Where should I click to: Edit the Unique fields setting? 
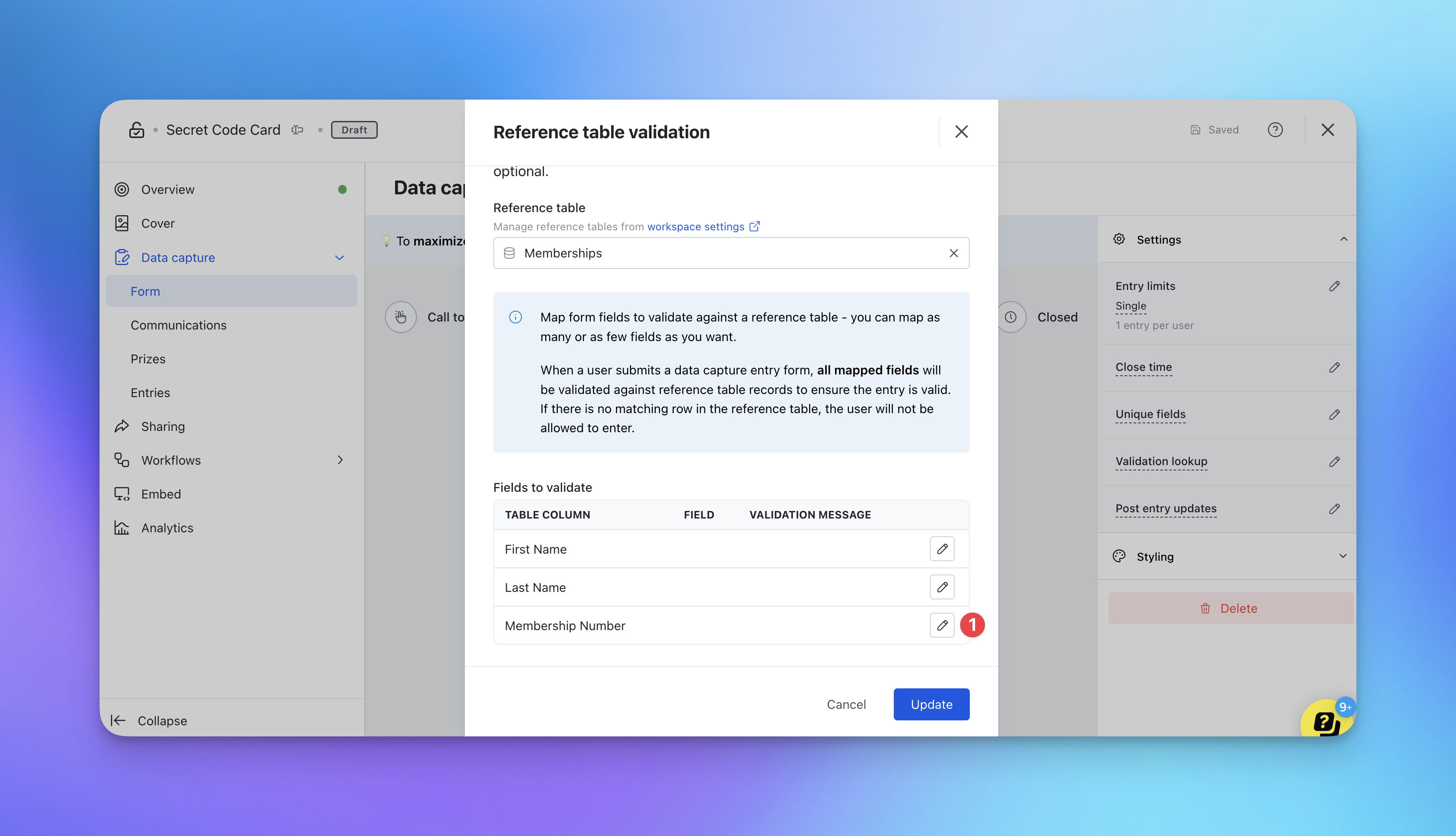tap(1334, 414)
